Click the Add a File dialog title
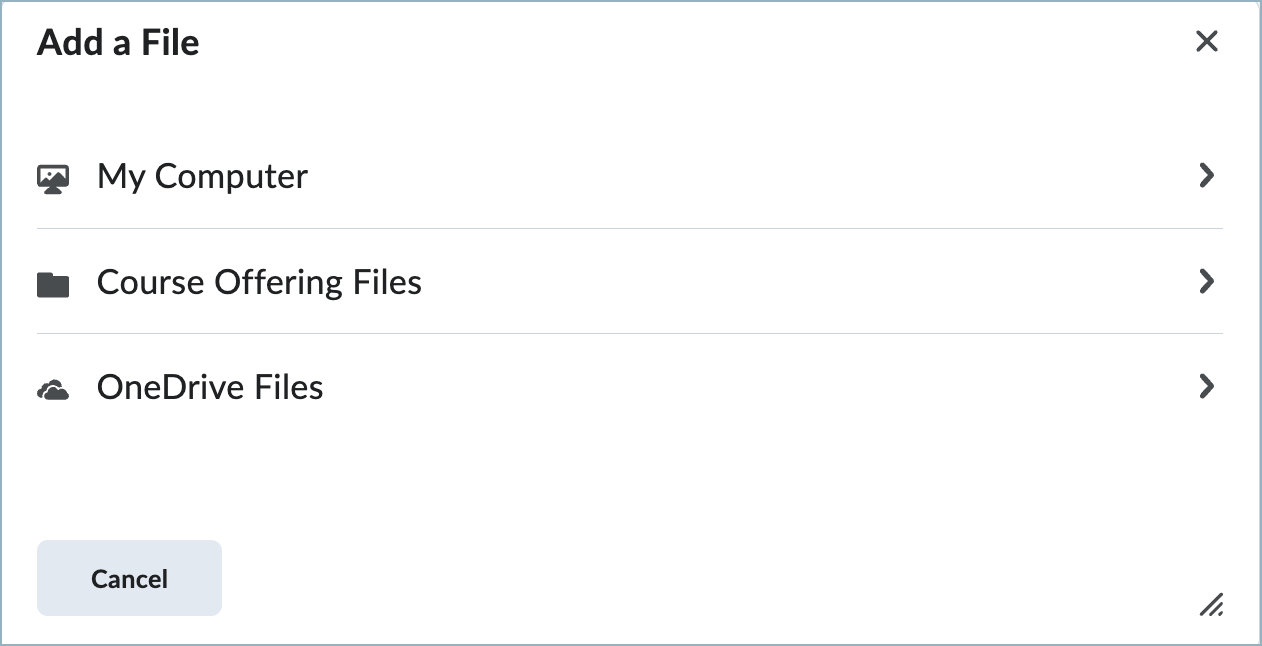This screenshot has height=646, width=1262. point(117,42)
